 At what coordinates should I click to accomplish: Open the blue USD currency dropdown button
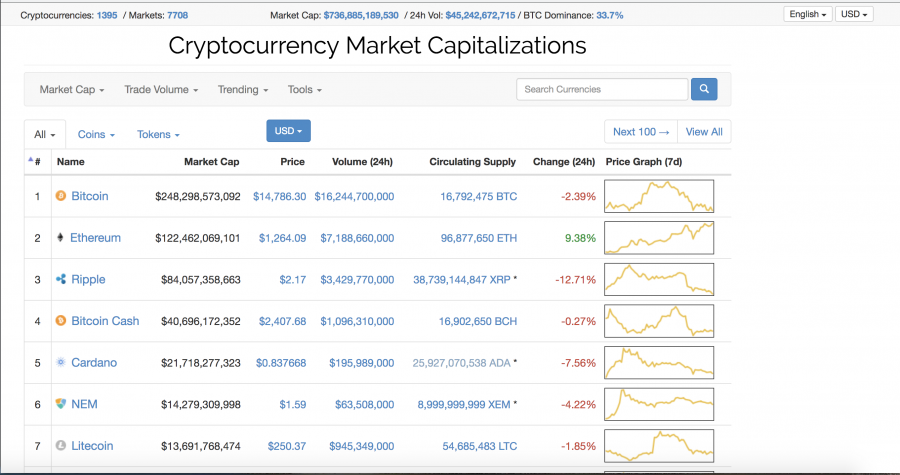[x=288, y=131]
